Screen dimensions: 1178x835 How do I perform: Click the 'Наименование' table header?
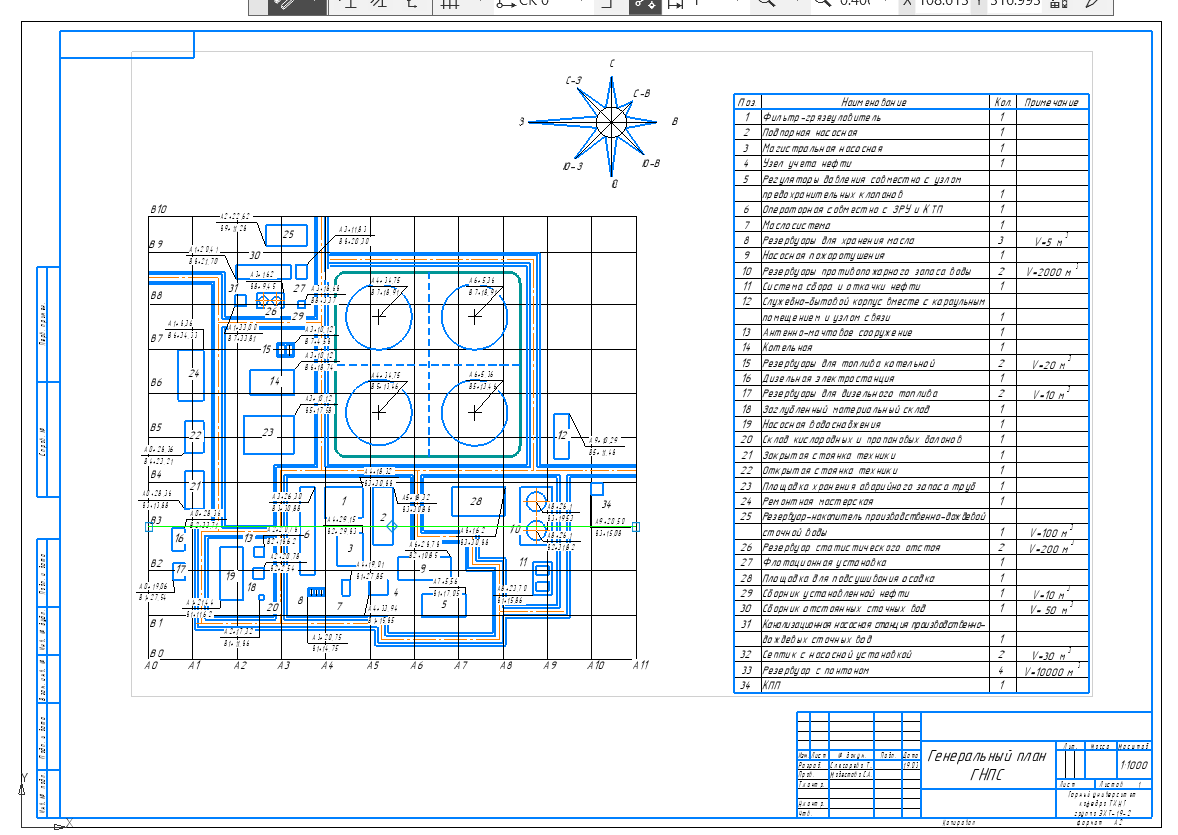874,102
